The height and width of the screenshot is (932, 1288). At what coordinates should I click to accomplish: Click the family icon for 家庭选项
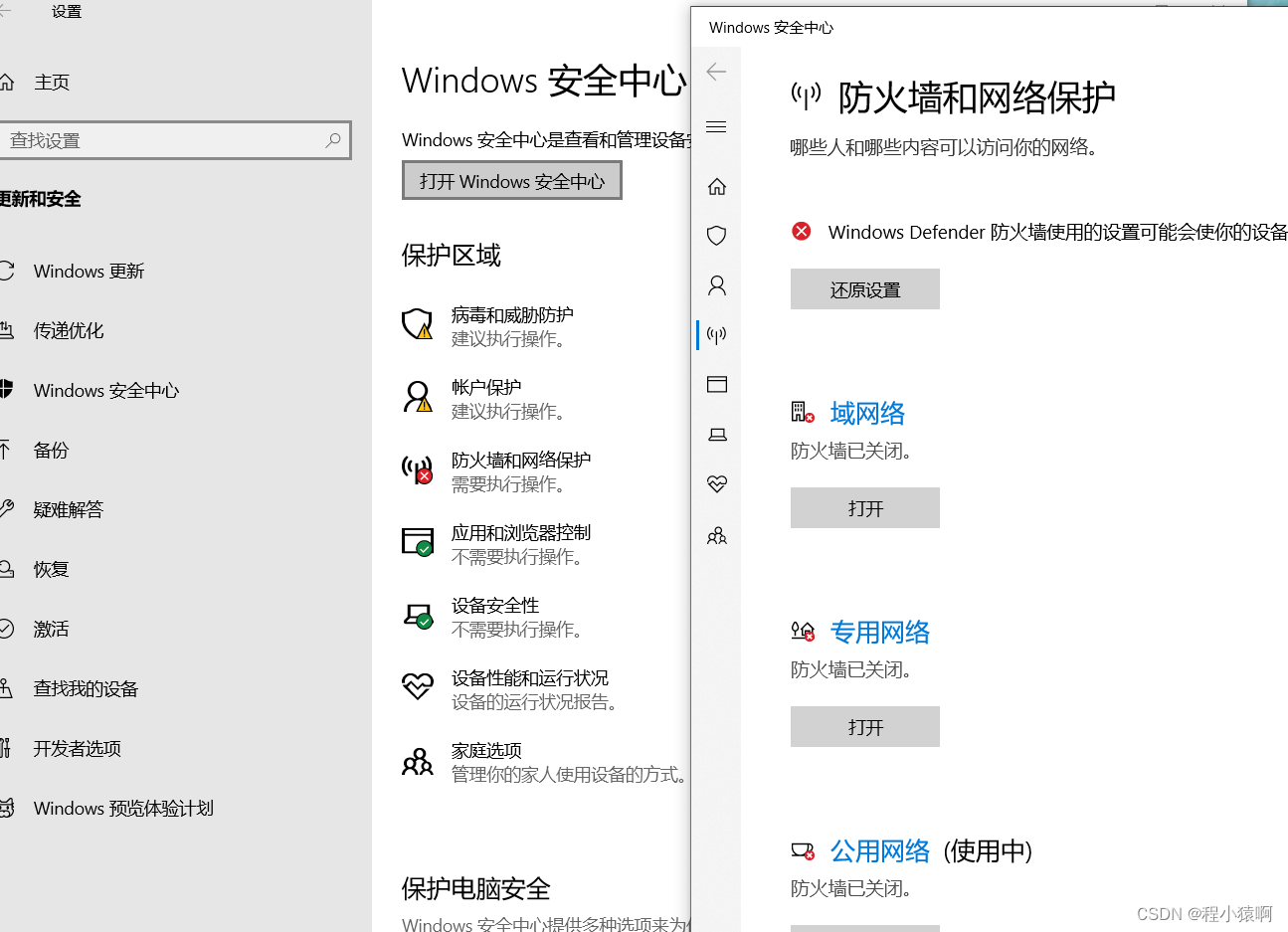click(418, 762)
